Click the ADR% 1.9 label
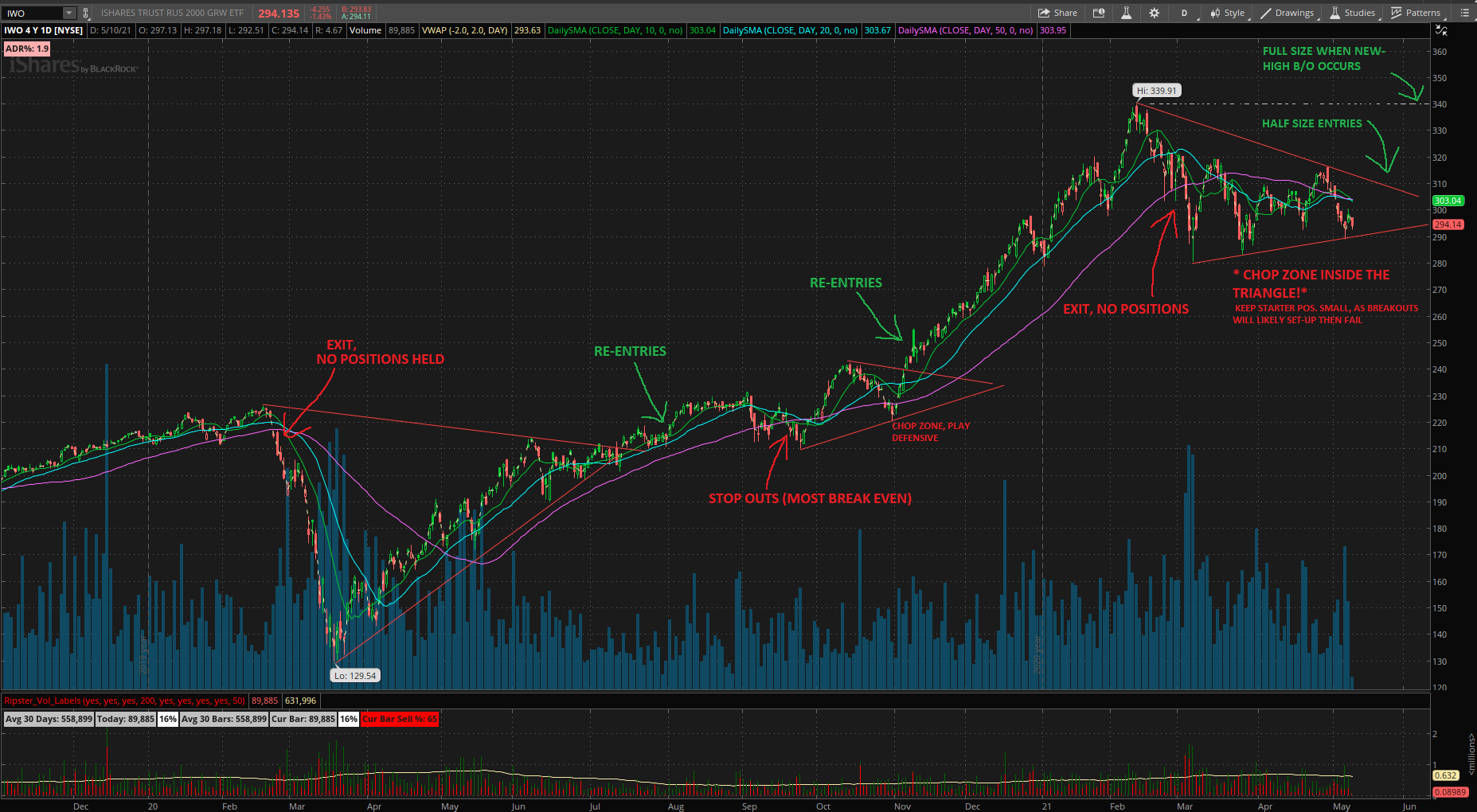Image resolution: width=1477 pixels, height=812 pixels. (27, 49)
